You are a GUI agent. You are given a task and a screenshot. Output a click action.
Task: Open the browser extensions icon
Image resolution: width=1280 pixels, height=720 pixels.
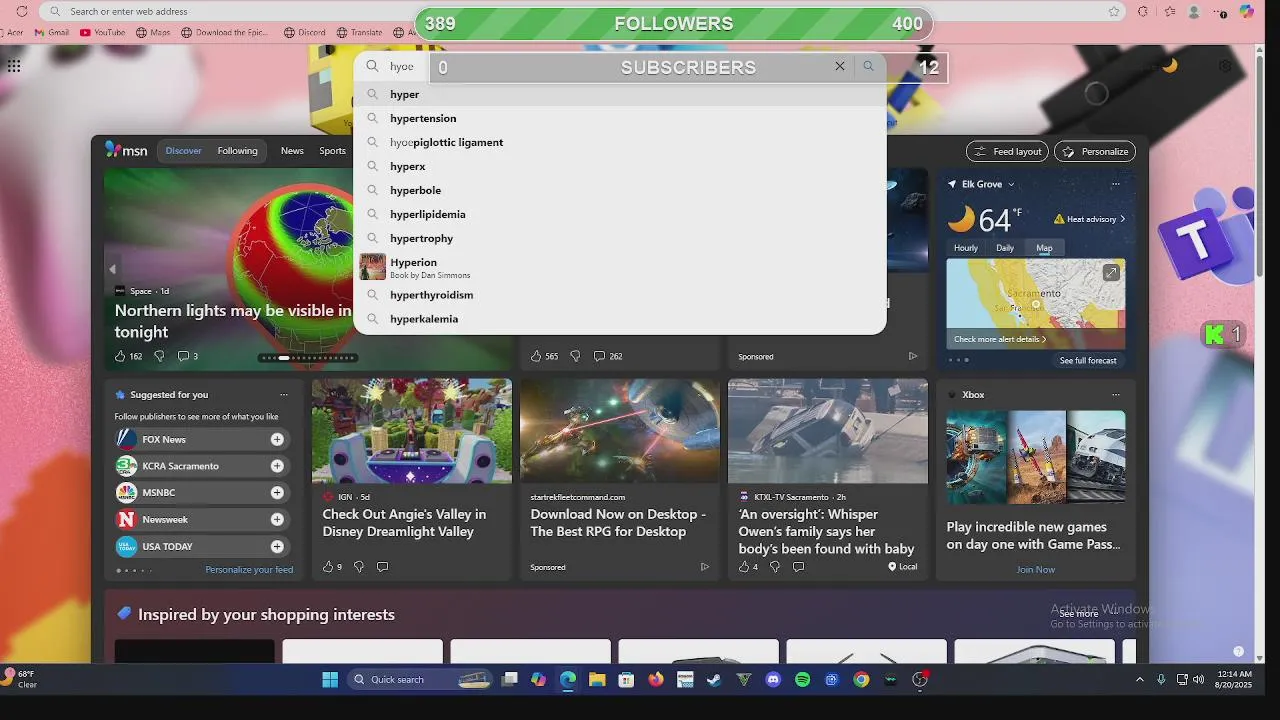point(1143,11)
